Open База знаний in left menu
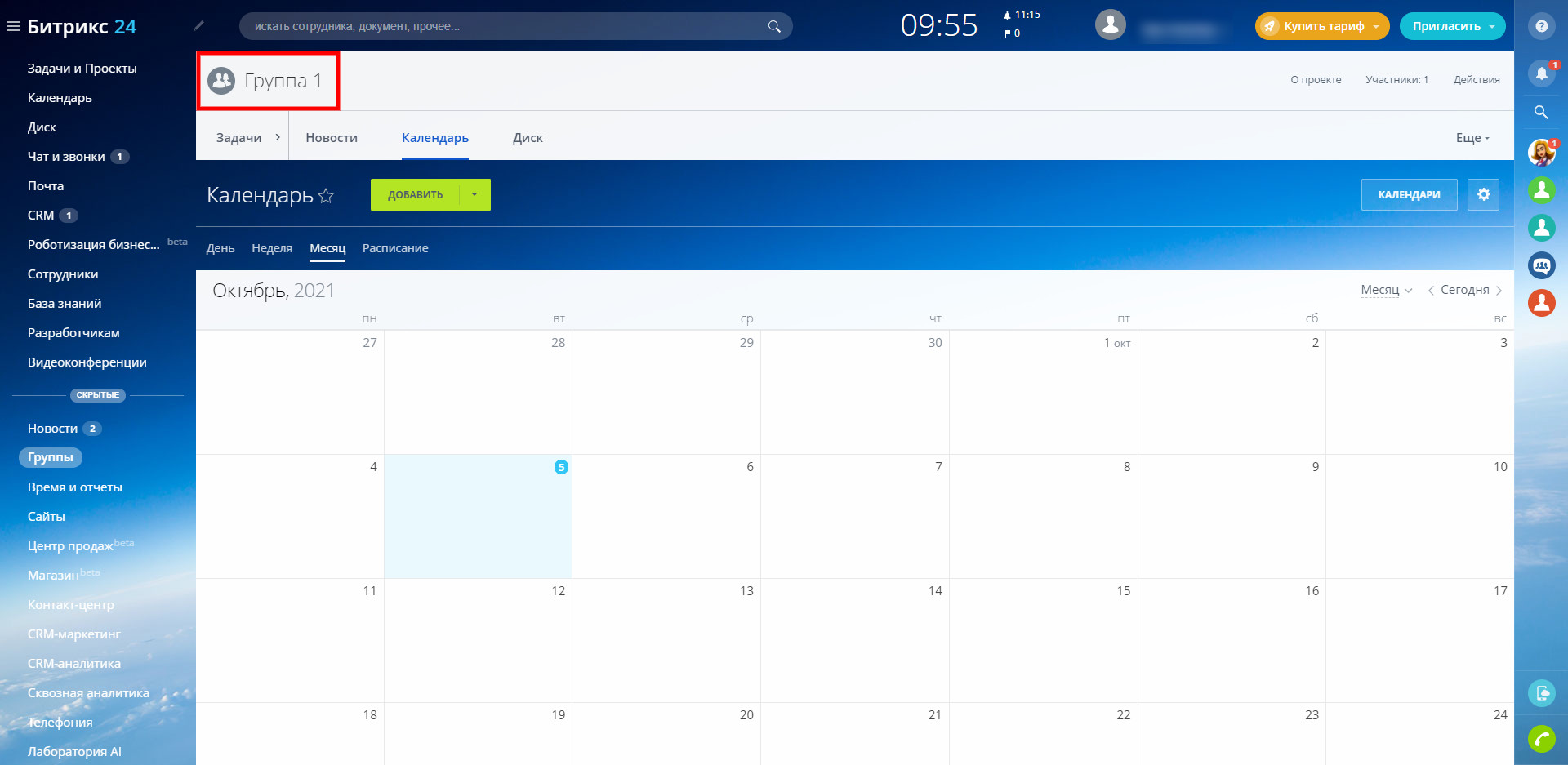This screenshot has width=1568, height=765. pyautogui.click(x=65, y=304)
